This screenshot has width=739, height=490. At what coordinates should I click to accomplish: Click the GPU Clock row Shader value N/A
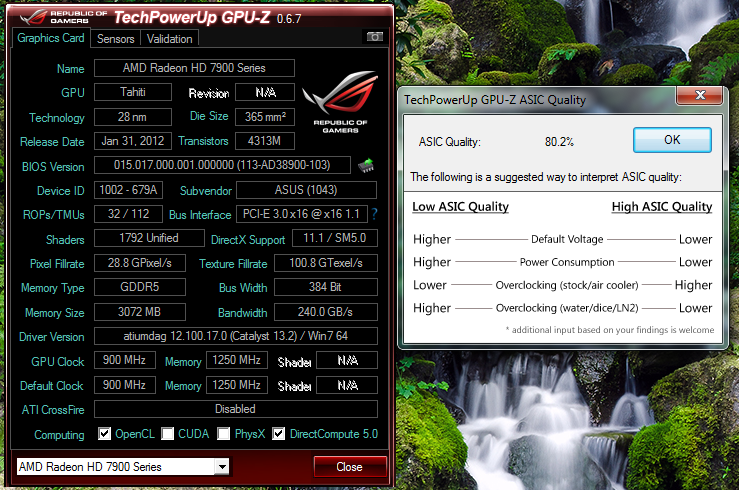[x=347, y=360]
